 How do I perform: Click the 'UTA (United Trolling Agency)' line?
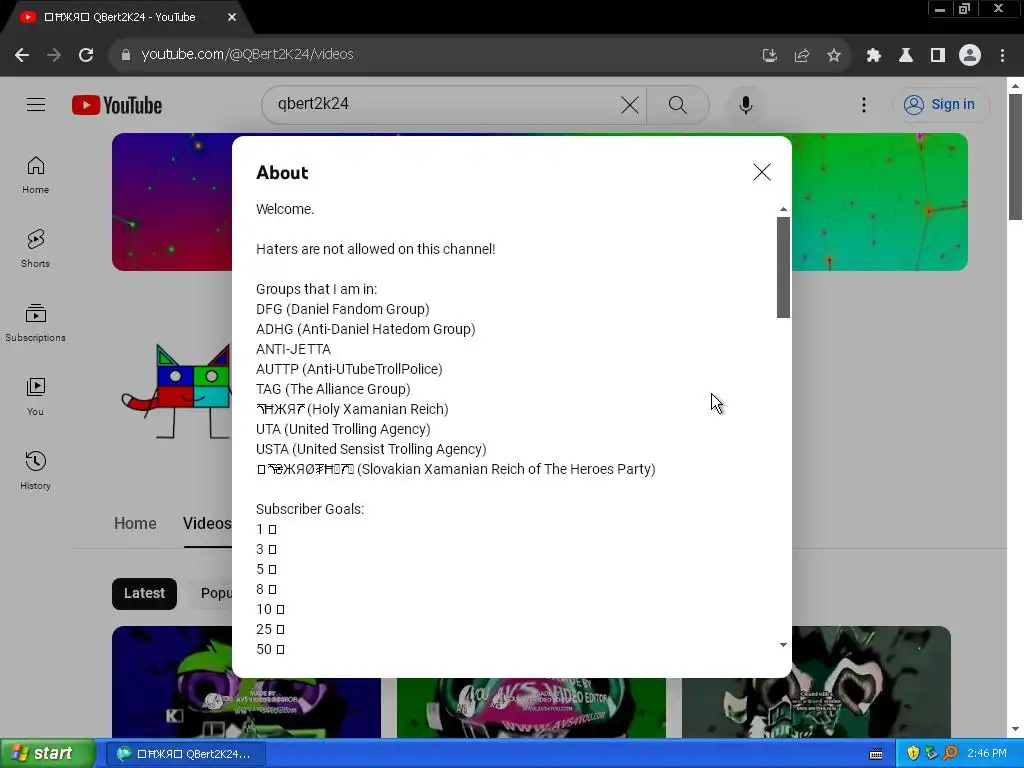point(344,429)
